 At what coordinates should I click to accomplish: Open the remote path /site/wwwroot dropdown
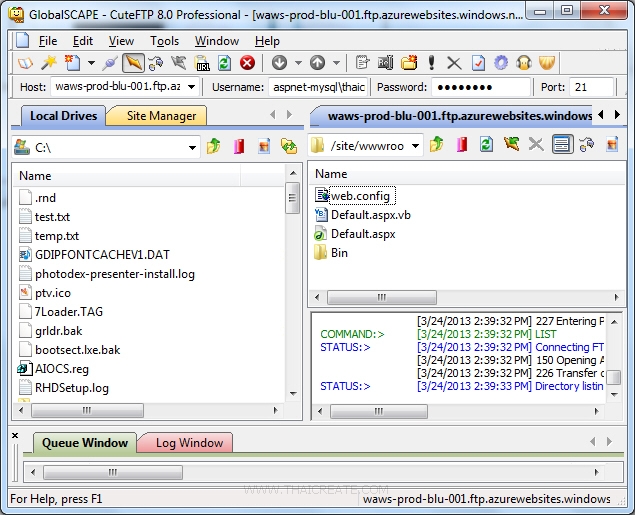pyautogui.click(x=416, y=145)
